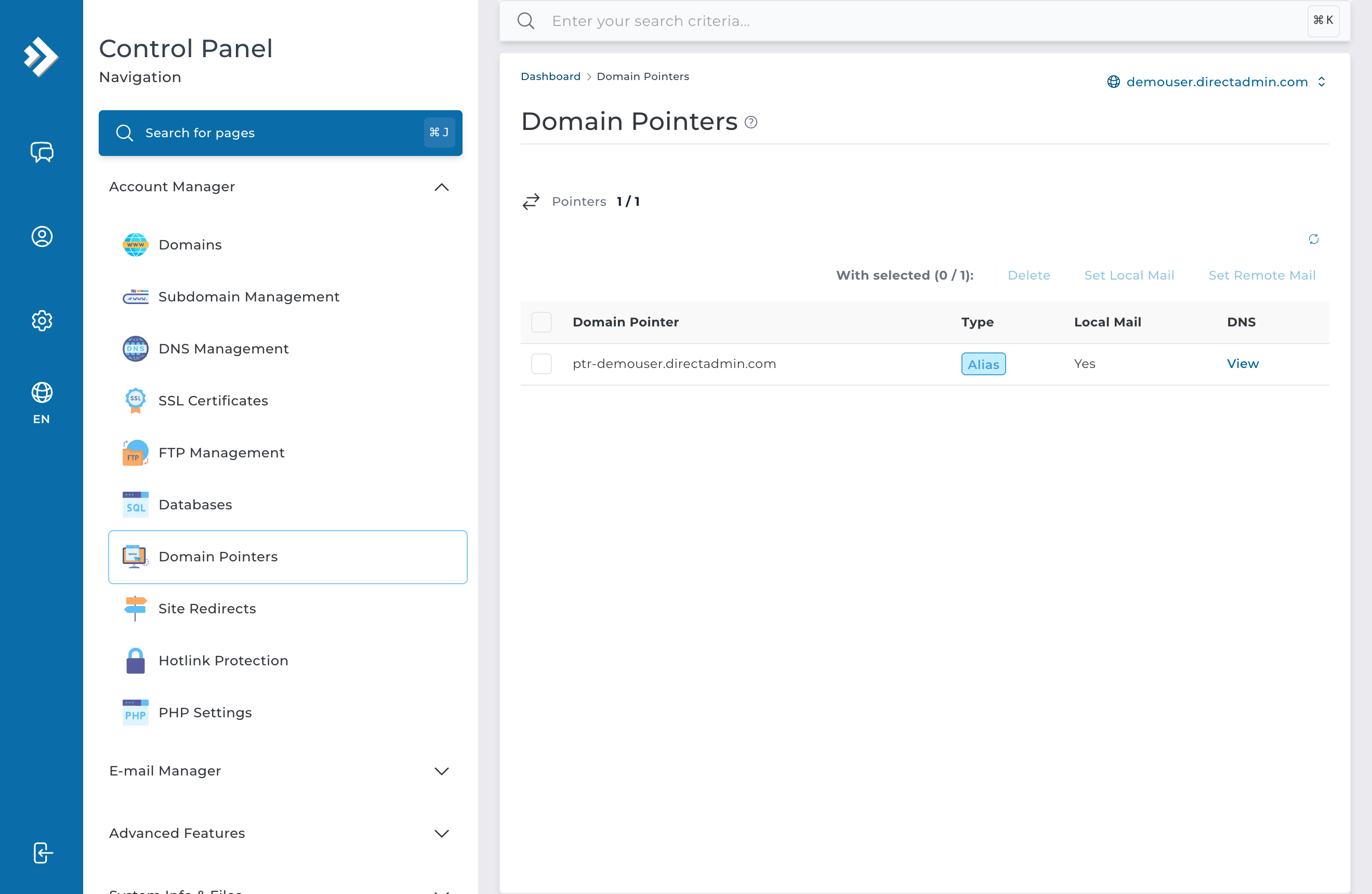This screenshot has width=1372, height=894.
Task: Focus the 'Enter your search criteria' field
Action: click(x=925, y=21)
